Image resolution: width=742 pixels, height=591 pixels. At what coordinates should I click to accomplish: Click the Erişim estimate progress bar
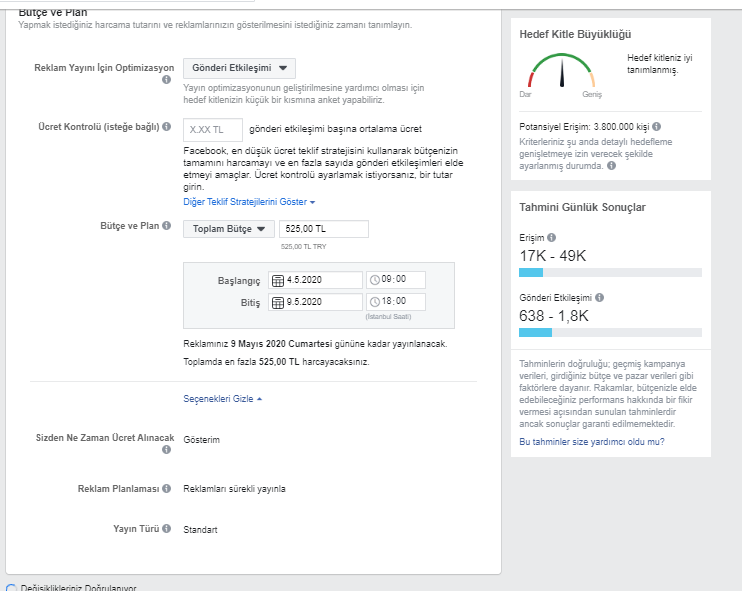pos(610,273)
